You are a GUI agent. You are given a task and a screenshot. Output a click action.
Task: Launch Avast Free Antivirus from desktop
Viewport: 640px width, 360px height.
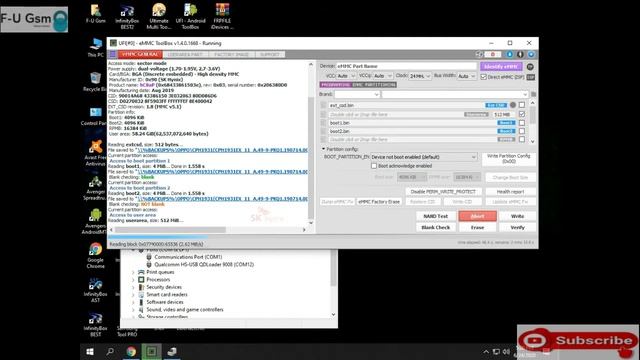tap(95, 153)
